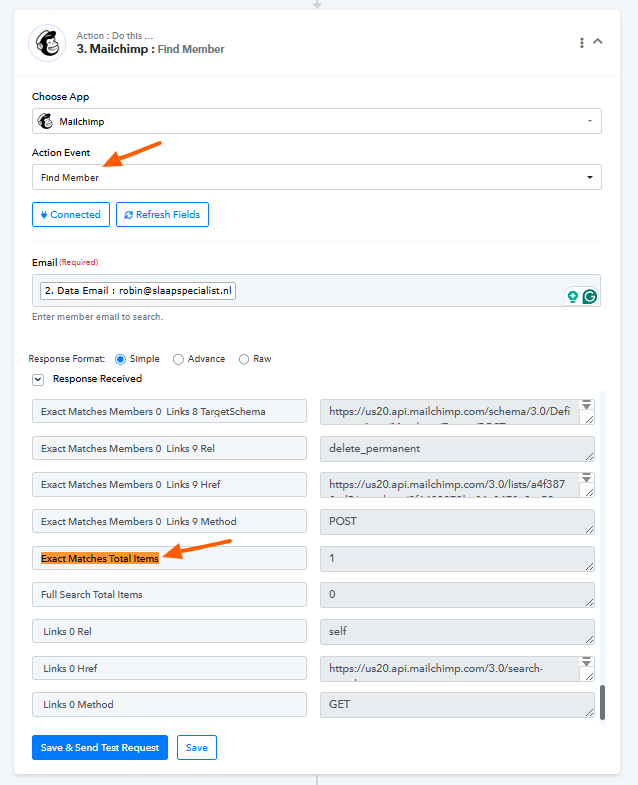
Task: Click expand icon on Links 0 Href value
Action: [586, 662]
